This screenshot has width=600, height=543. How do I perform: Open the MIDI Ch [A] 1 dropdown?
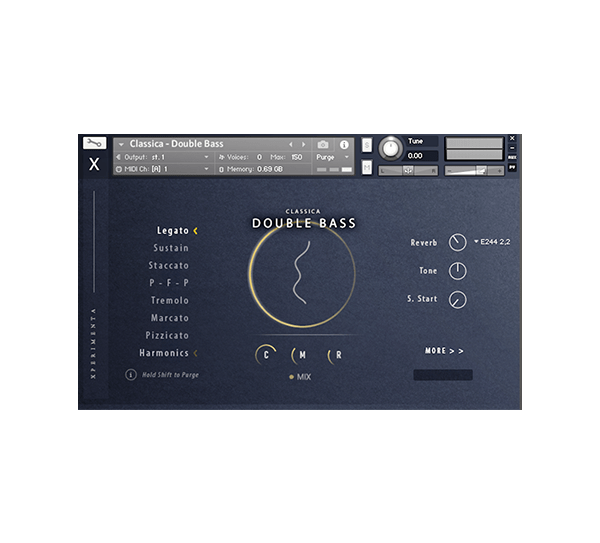(206, 169)
